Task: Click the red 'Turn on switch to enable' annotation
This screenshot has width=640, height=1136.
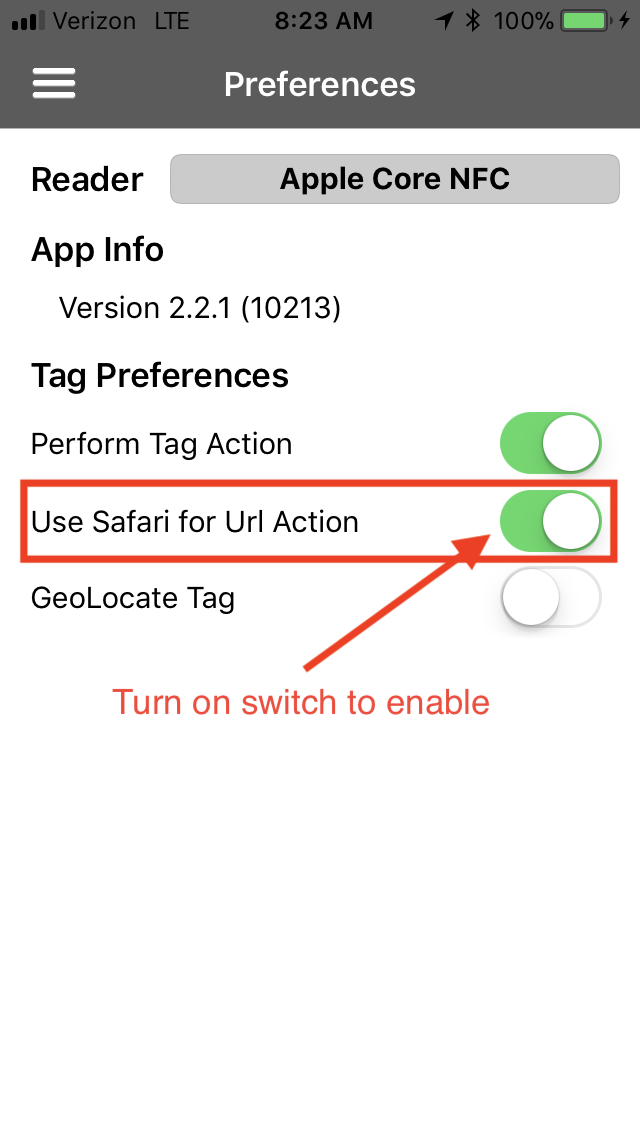Action: click(300, 702)
